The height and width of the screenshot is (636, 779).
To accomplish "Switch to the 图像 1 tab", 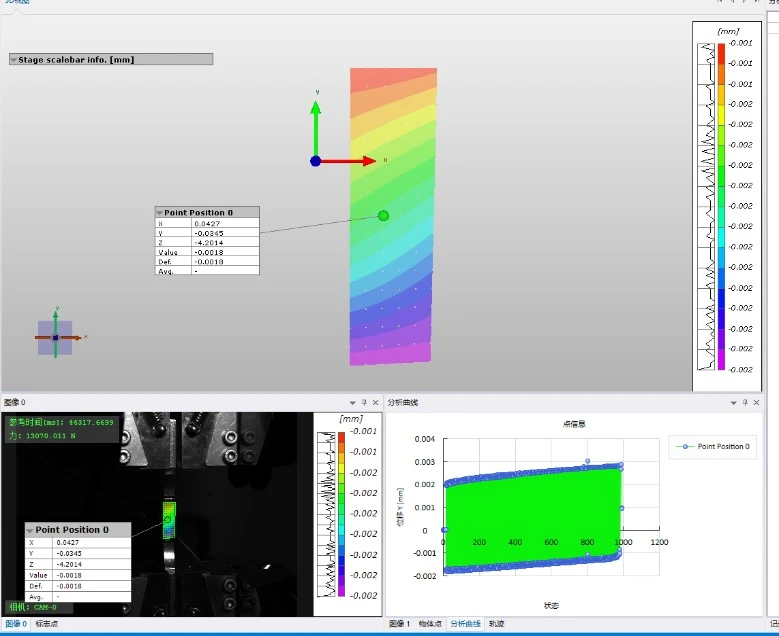I will coord(400,624).
